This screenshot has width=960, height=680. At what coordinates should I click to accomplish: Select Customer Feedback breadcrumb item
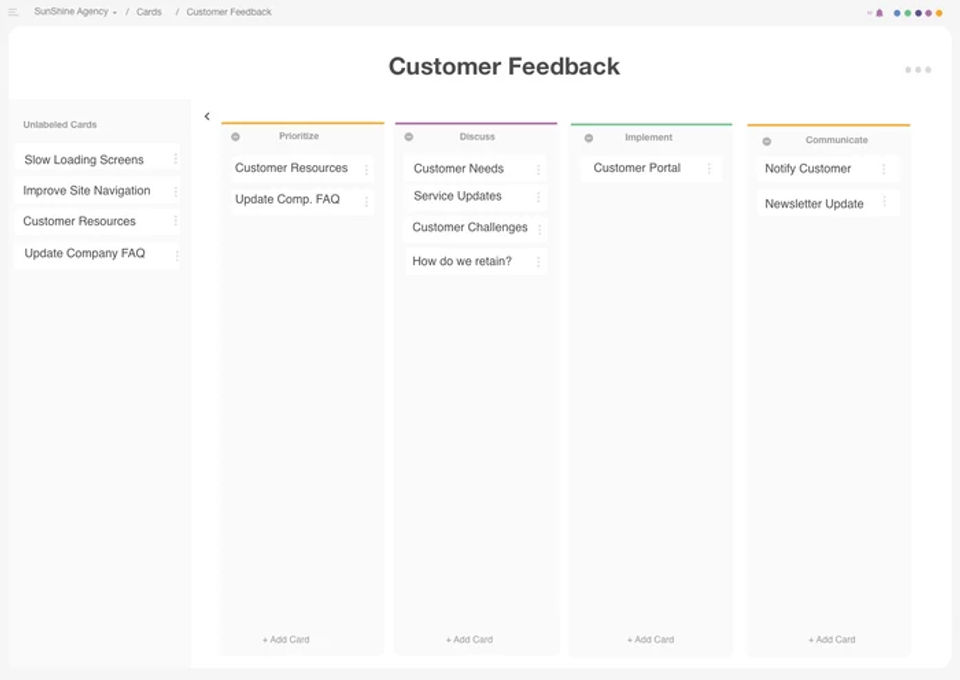[229, 12]
